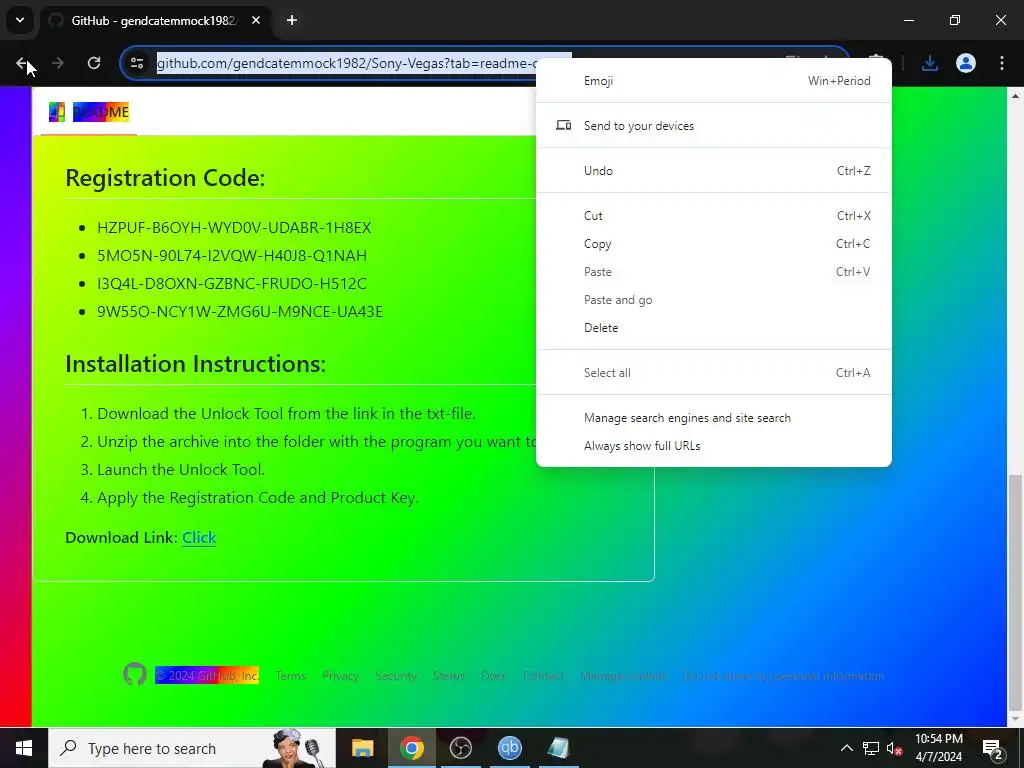Choose Paste and go
This screenshot has width=1024, height=768.
click(714, 300)
